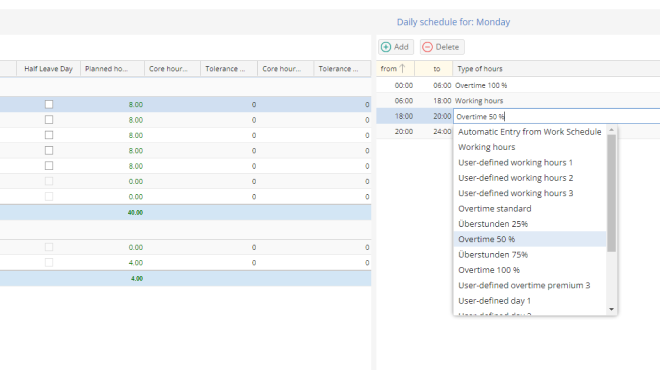Image resolution: width=660 pixels, height=370 pixels.
Task: Click the dropdown list scroll up arrow
Action: (x=612, y=130)
